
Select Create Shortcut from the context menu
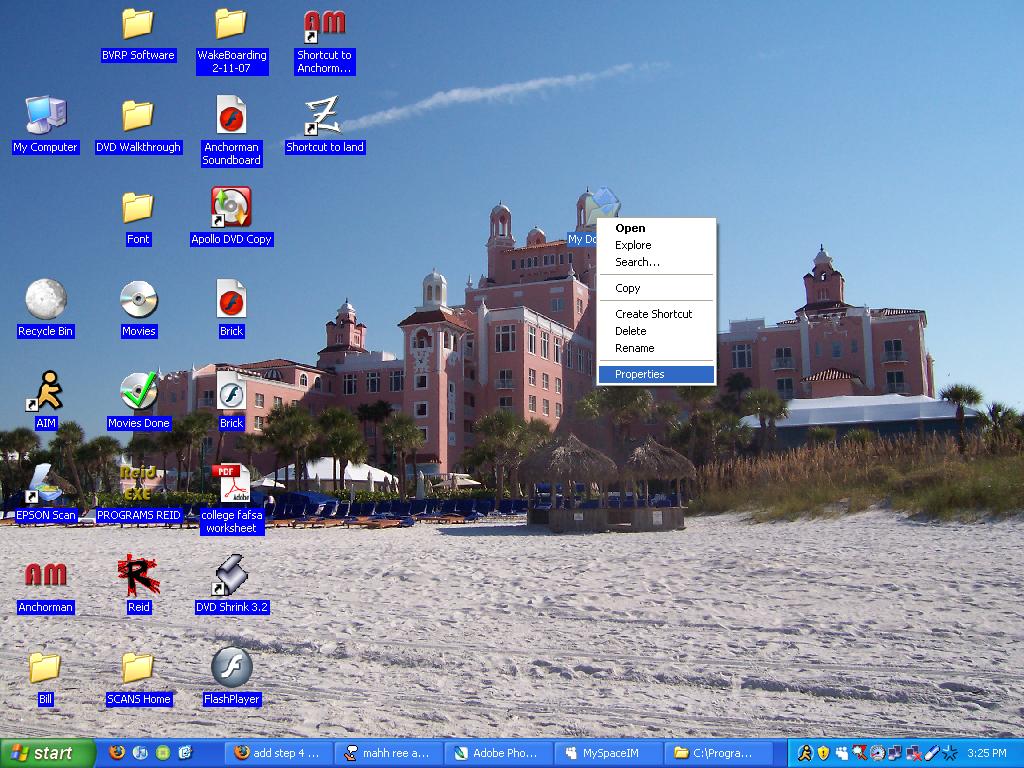point(656,314)
